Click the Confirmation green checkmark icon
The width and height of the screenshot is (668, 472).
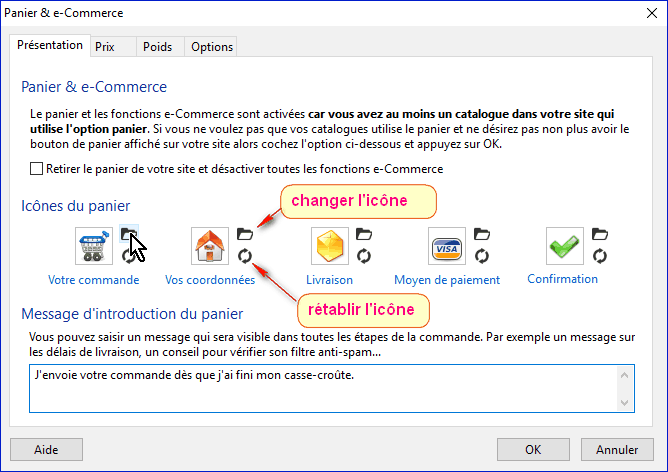click(x=564, y=245)
